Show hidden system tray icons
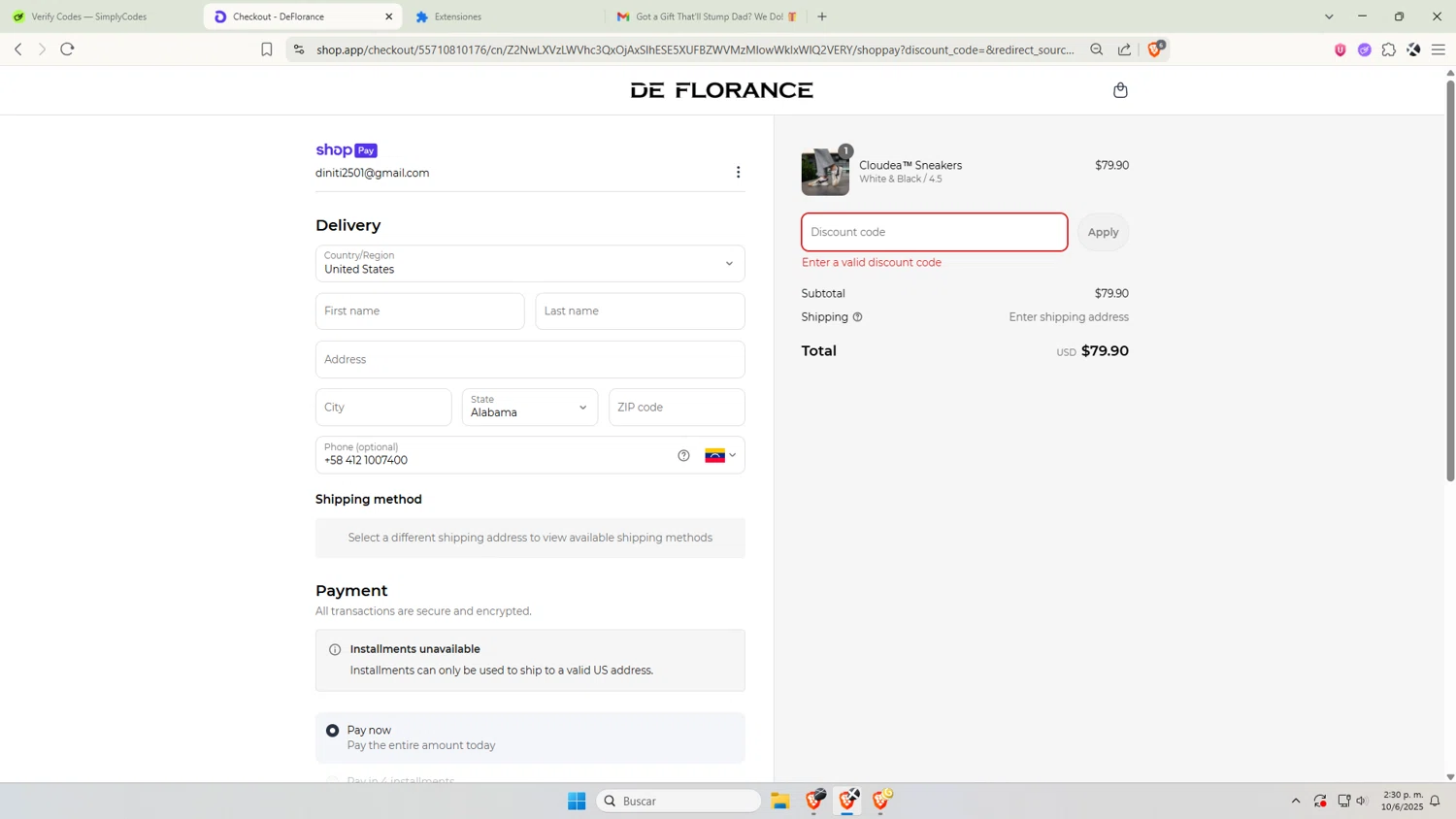This screenshot has height=819, width=1456. 1295,801
